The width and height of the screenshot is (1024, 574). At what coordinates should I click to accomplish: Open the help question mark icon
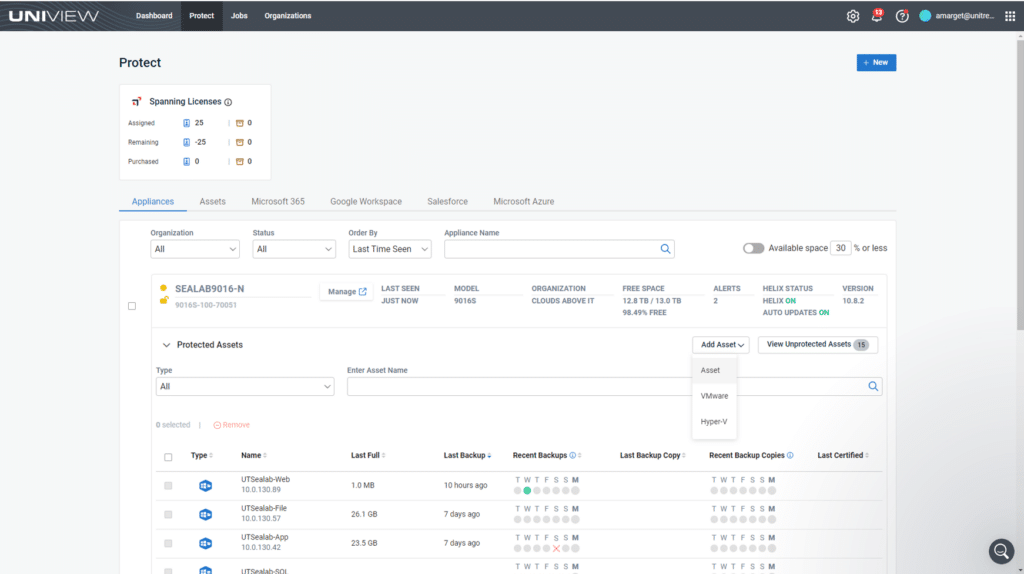(902, 16)
